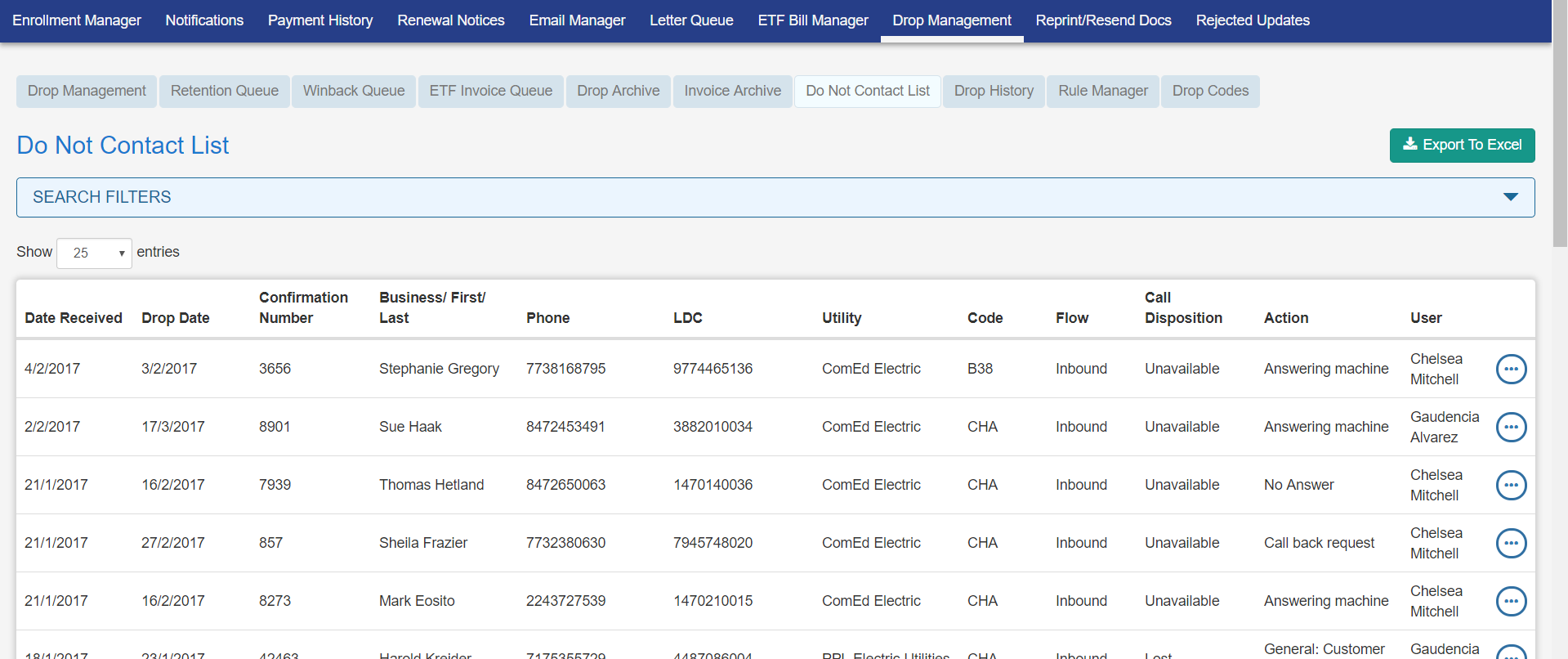The width and height of the screenshot is (1568, 659).
Task: Open row actions for Sheila Frazier
Action: (x=1511, y=543)
